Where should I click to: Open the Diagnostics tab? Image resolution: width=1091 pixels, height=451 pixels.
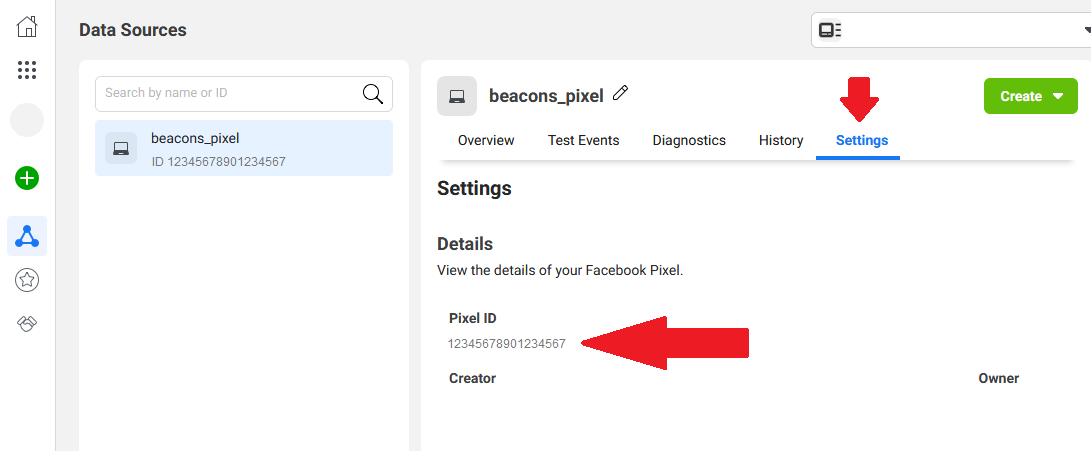tap(689, 141)
